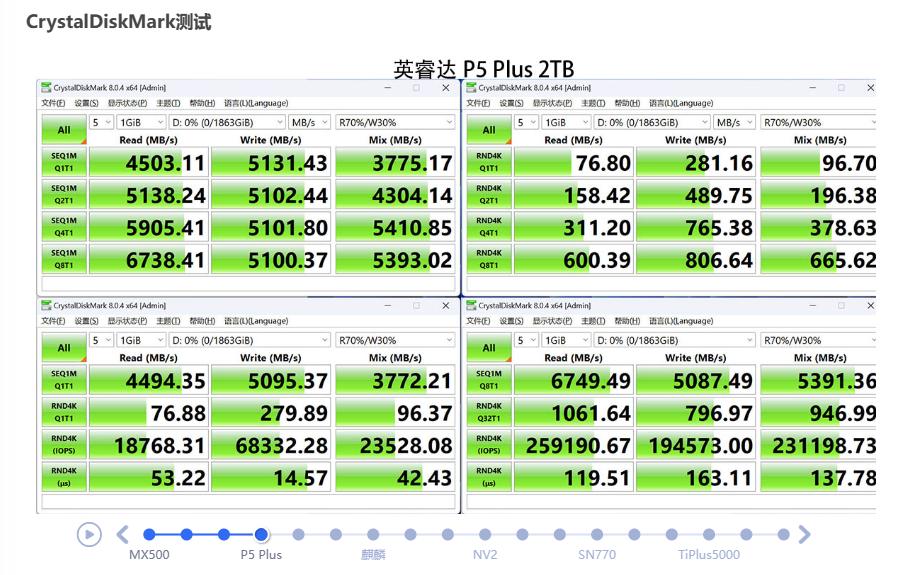Viewport: 914px width, 575px height.
Task: Run the SEQ1M Q4T1 test
Action: pos(64,227)
